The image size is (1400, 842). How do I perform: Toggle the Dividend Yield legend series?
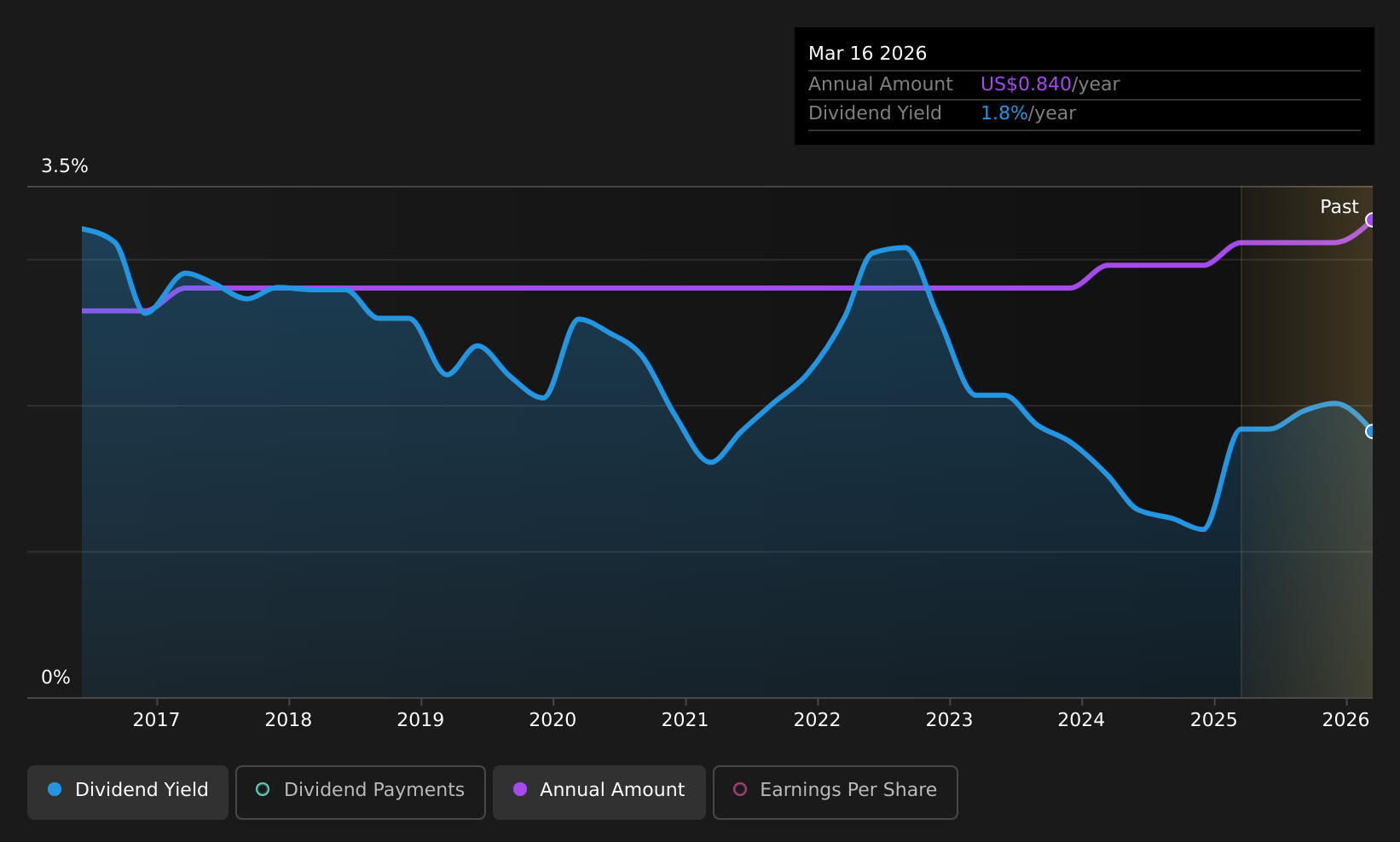pos(128,792)
